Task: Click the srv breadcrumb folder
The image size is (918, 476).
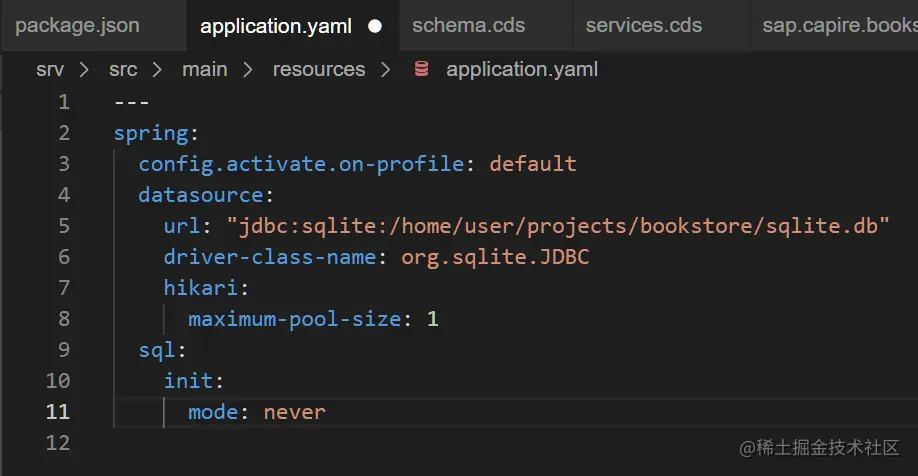Action: tap(49, 69)
